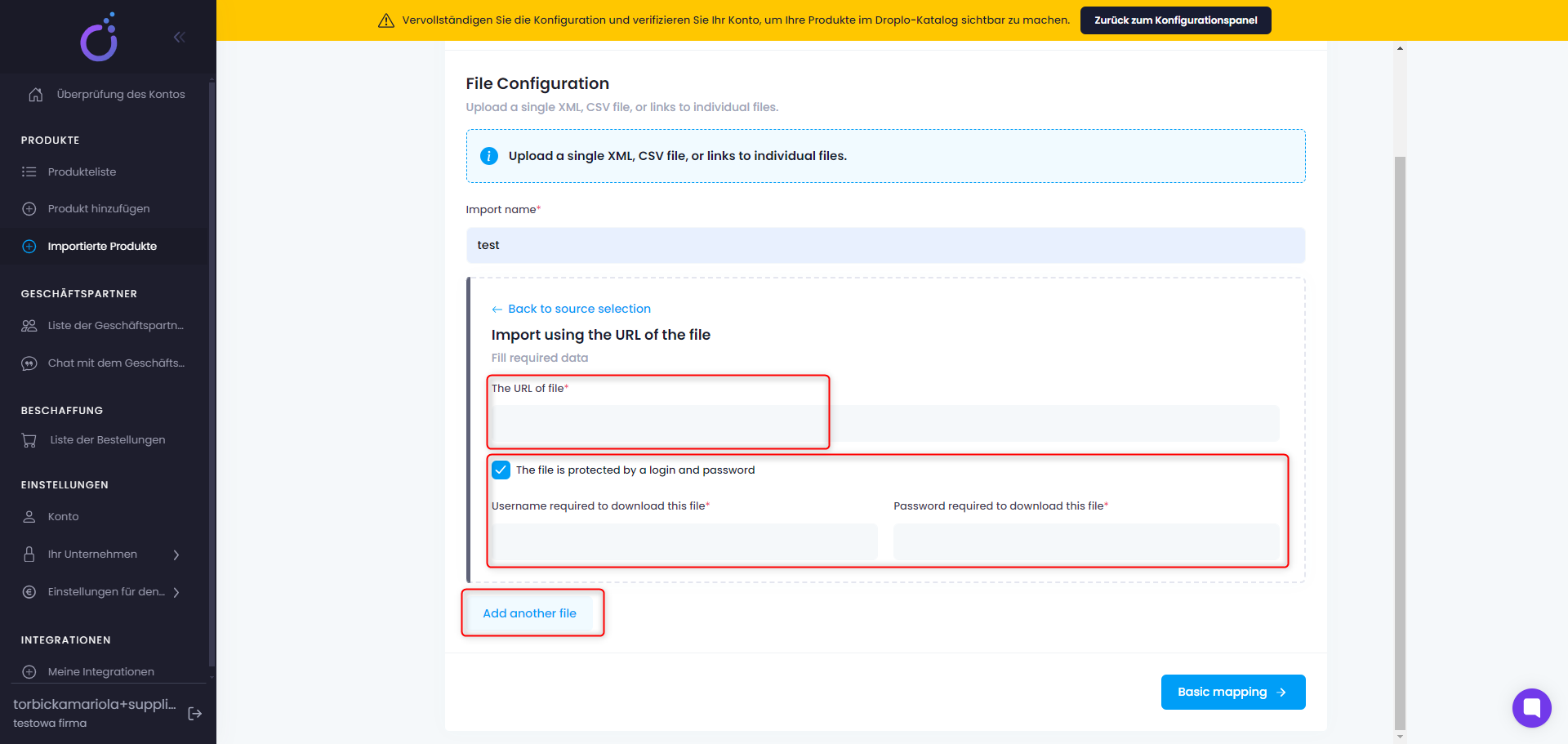This screenshot has height=744, width=1568.
Task: Focus the Username required input field
Action: (684, 541)
